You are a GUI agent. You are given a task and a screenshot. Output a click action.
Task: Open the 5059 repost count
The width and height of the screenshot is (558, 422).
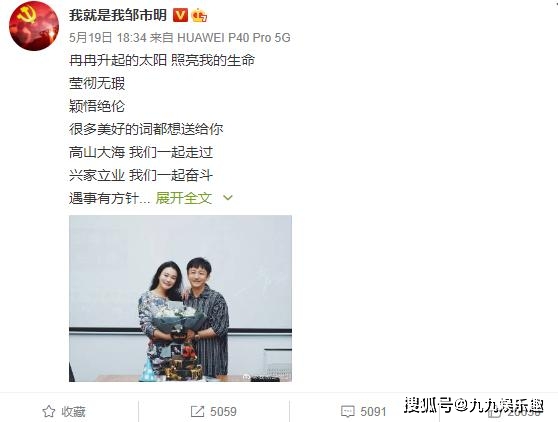click(223, 412)
